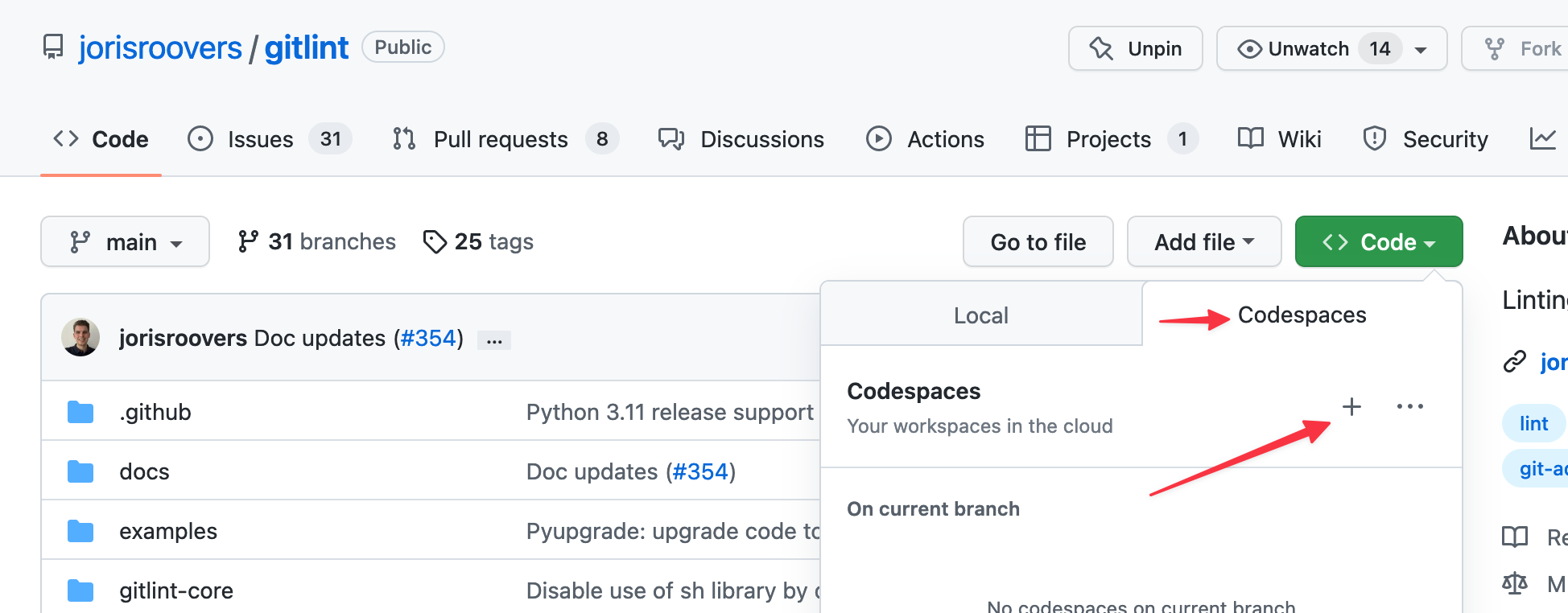View the 31 branches link
The image size is (1568, 613).
[317, 241]
